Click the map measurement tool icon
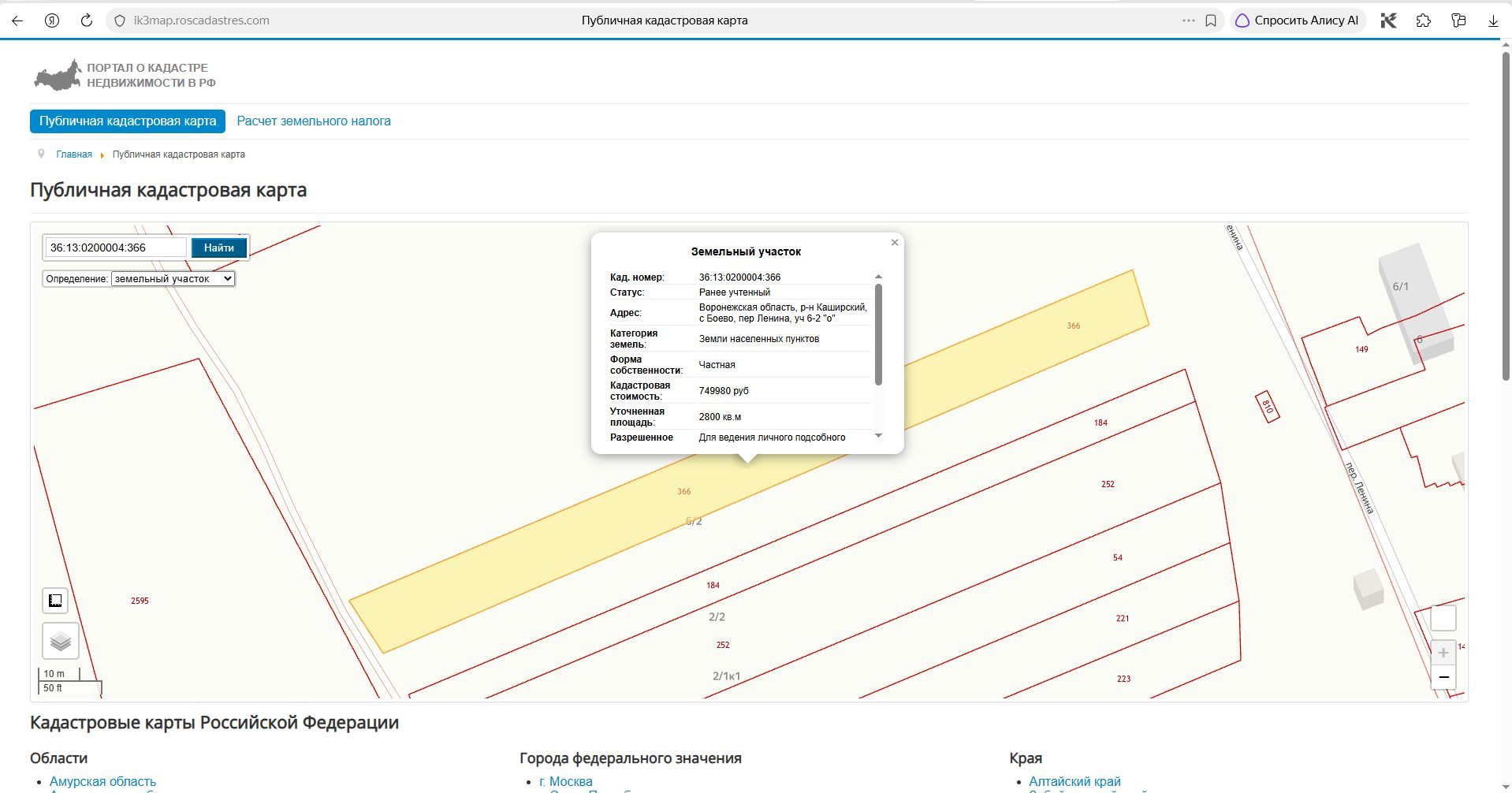1512x793 pixels. 55,601
